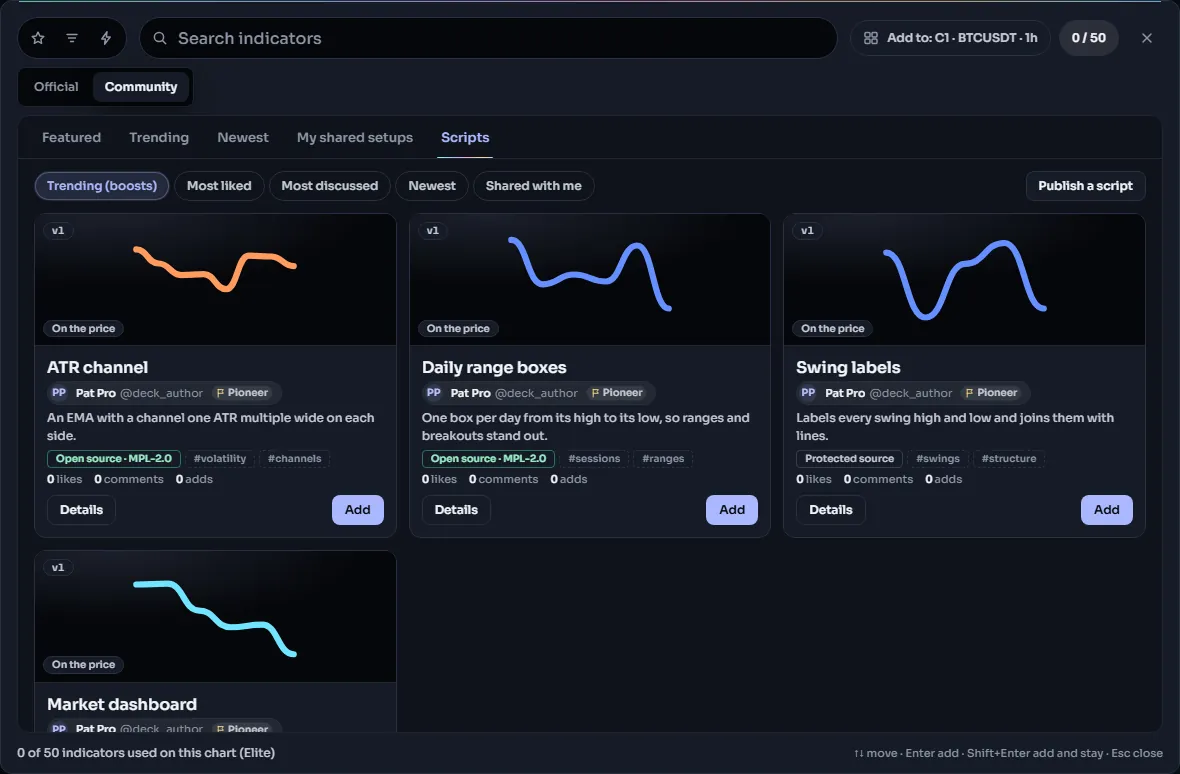Open the Trending tab
This screenshot has height=774, width=1180.
(x=159, y=138)
